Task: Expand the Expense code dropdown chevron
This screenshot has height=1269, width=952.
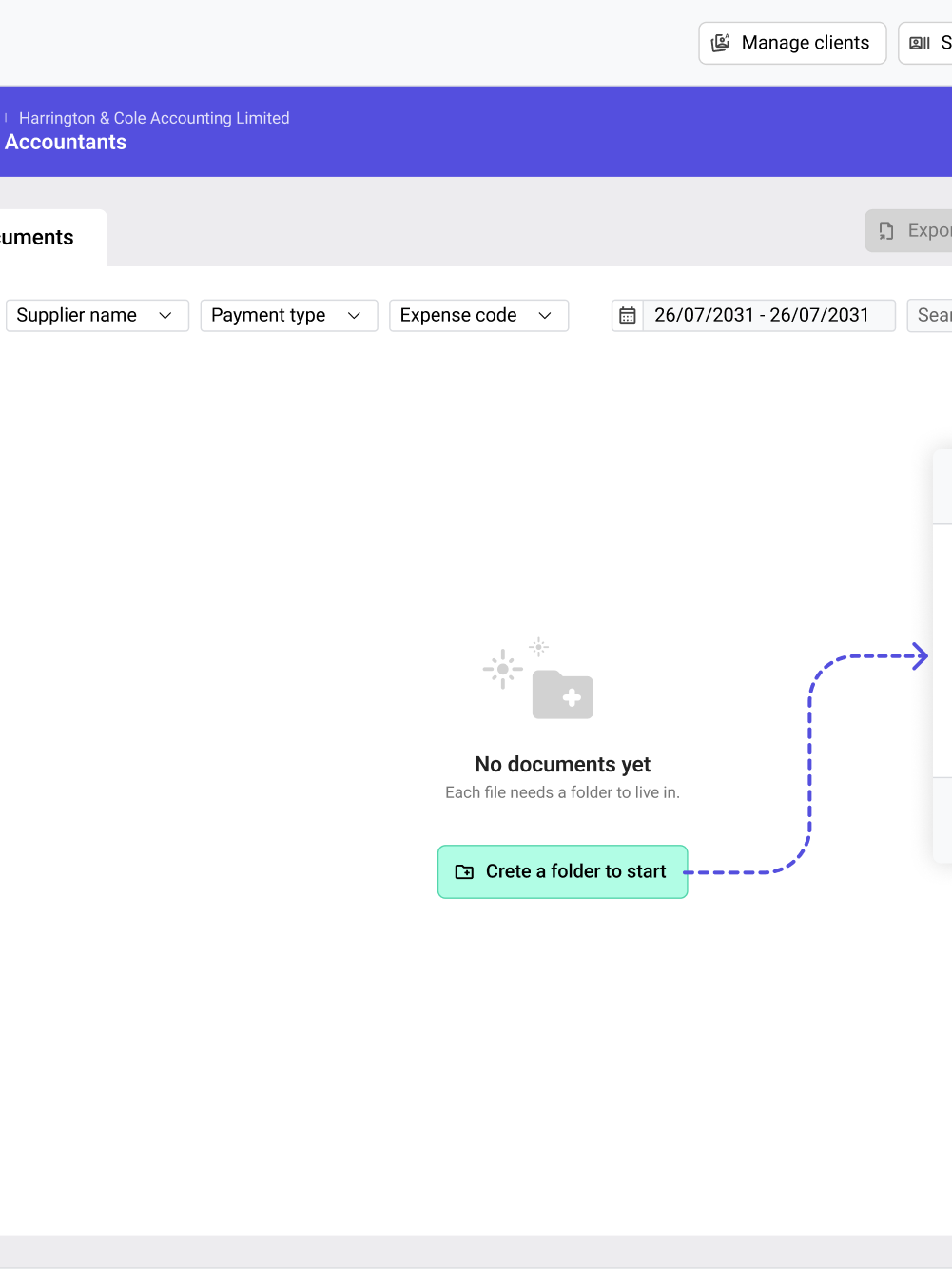Action: click(x=545, y=316)
